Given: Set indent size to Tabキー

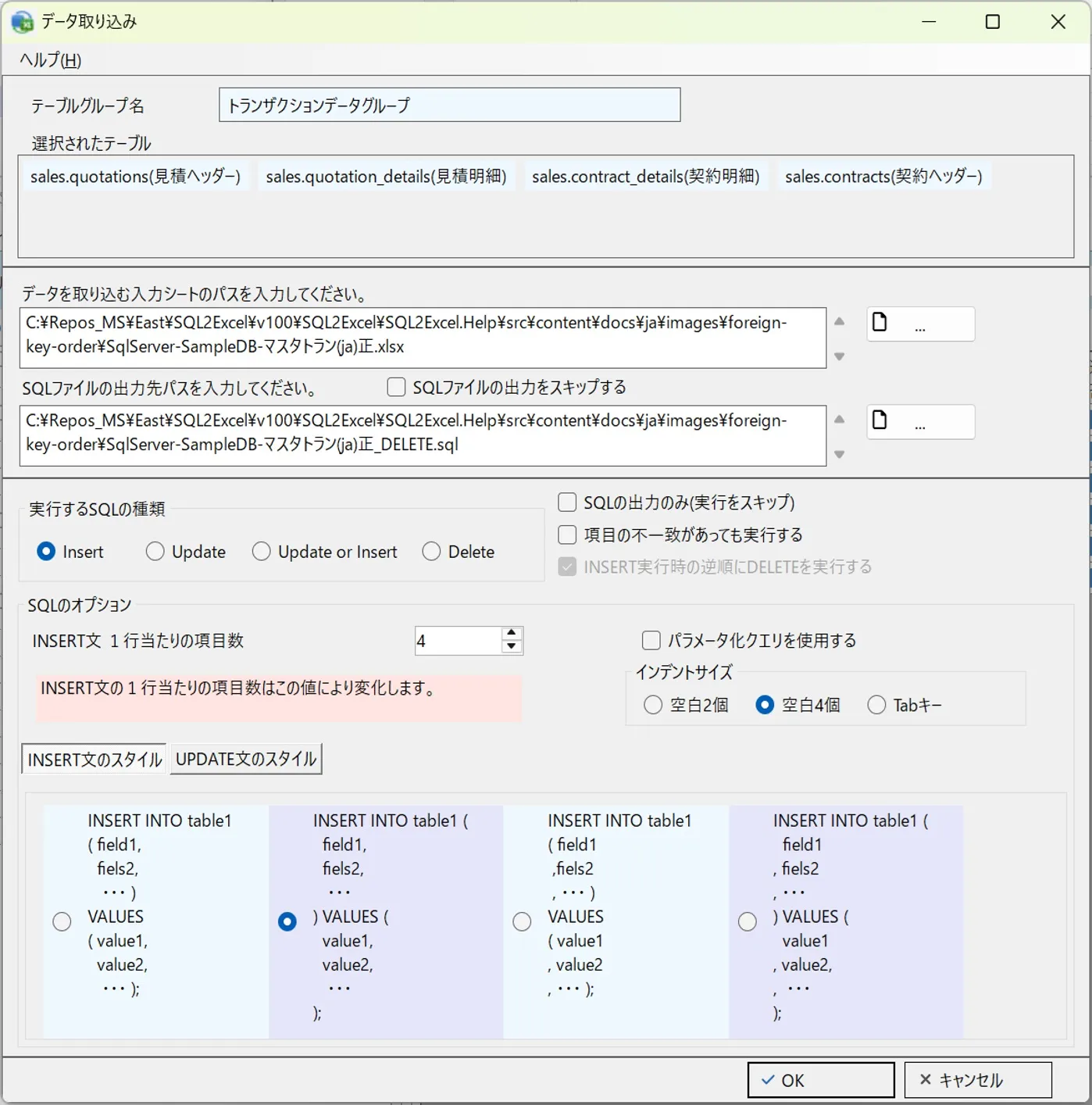Looking at the screenshot, I should 876,705.
